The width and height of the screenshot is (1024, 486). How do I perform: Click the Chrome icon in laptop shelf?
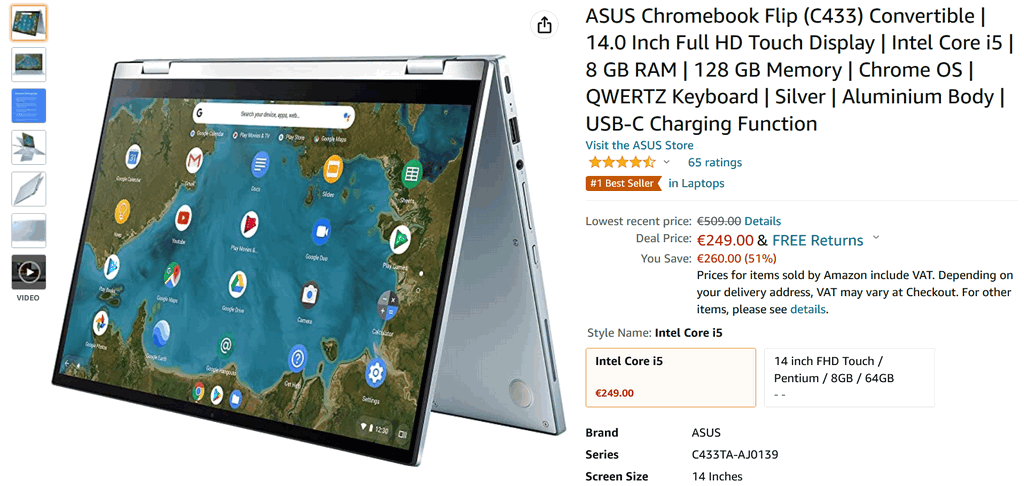pos(198,392)
